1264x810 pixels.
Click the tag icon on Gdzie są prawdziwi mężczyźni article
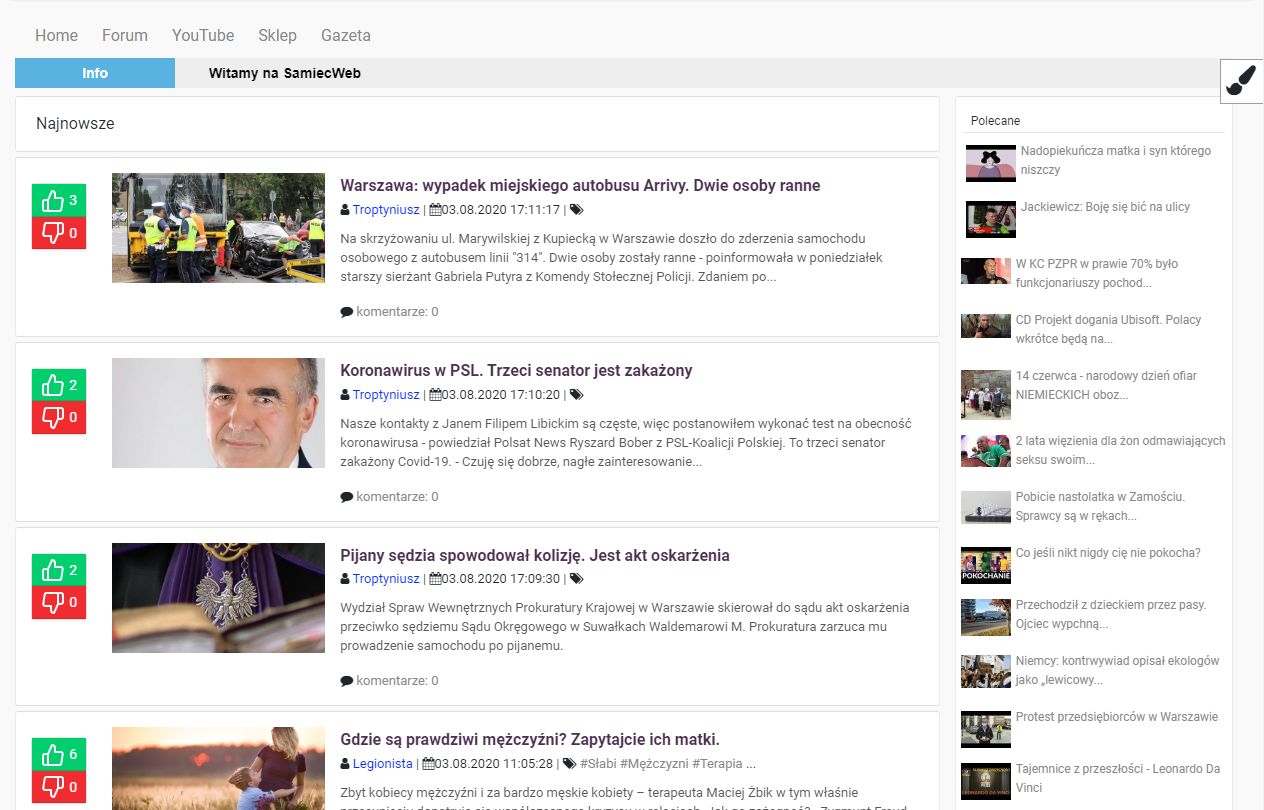tap(570, 764)
